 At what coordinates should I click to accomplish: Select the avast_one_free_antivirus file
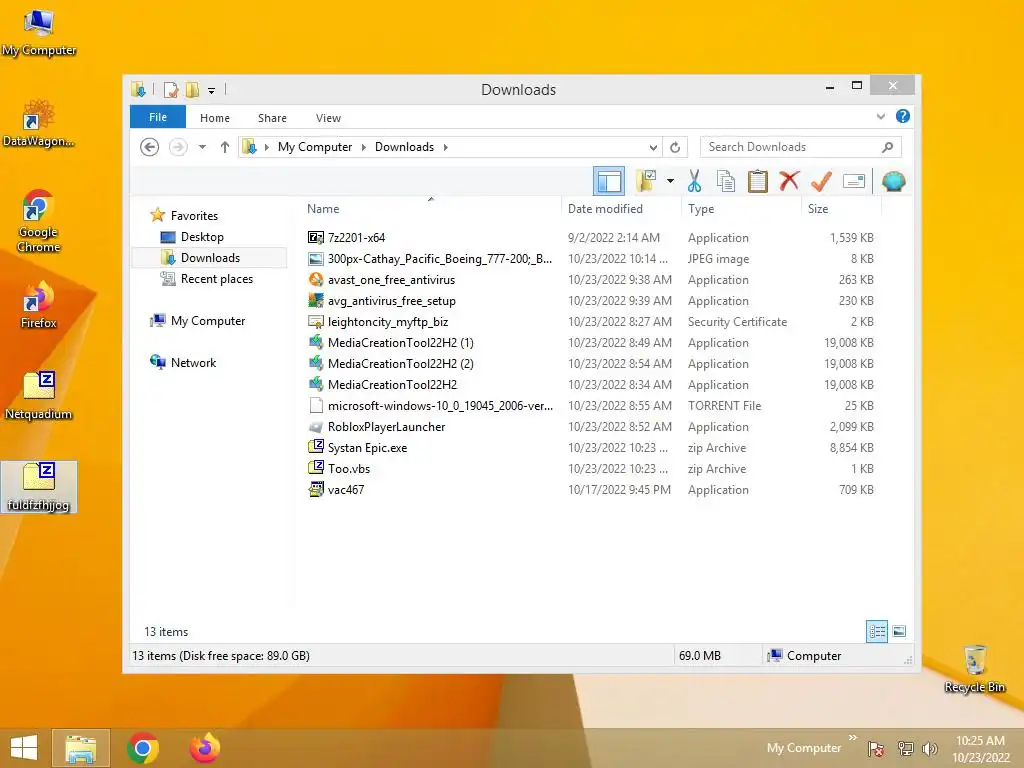point(591,280)
